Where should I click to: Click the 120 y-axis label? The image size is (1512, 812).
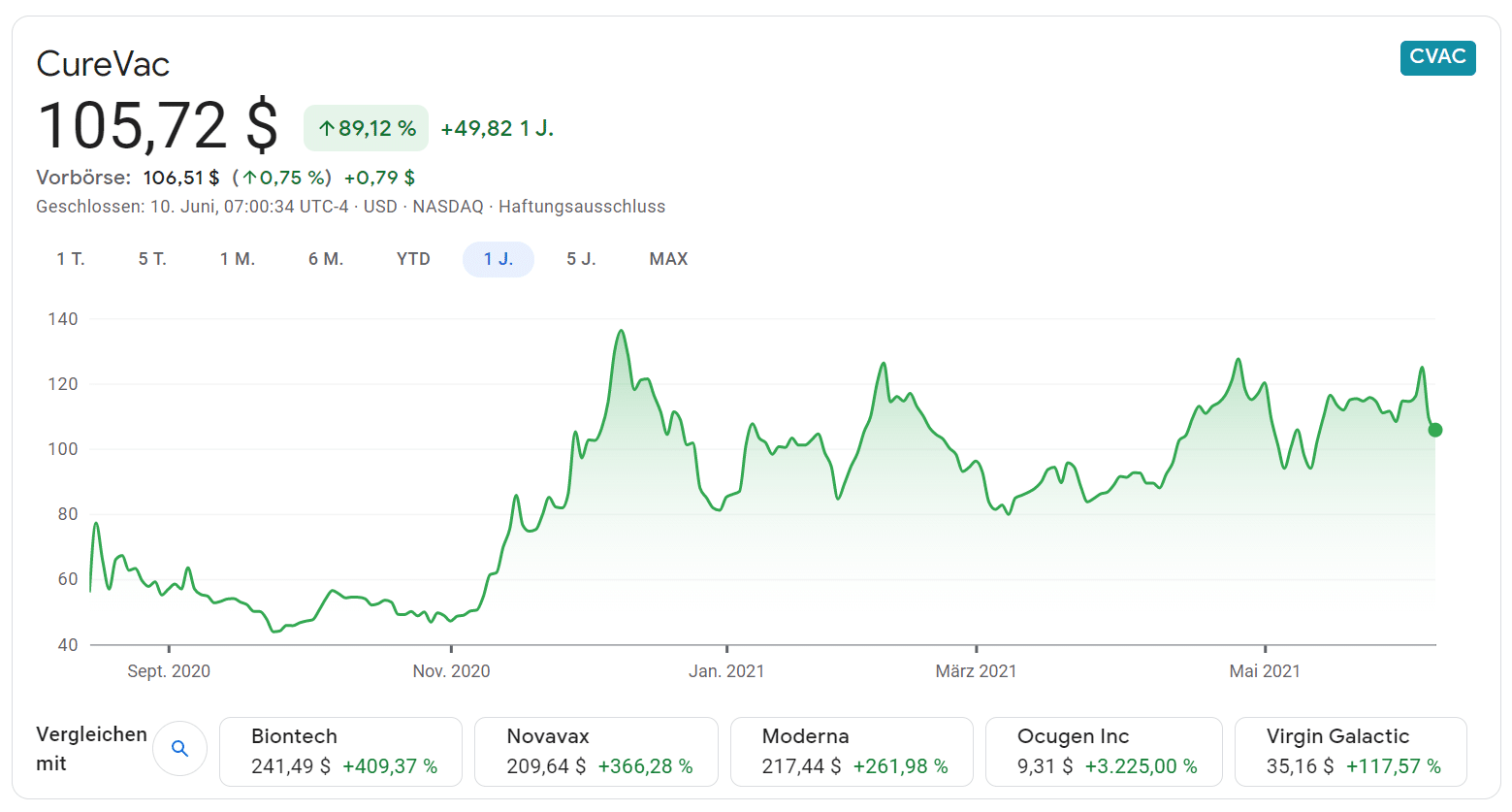click(x=63, y=384)
